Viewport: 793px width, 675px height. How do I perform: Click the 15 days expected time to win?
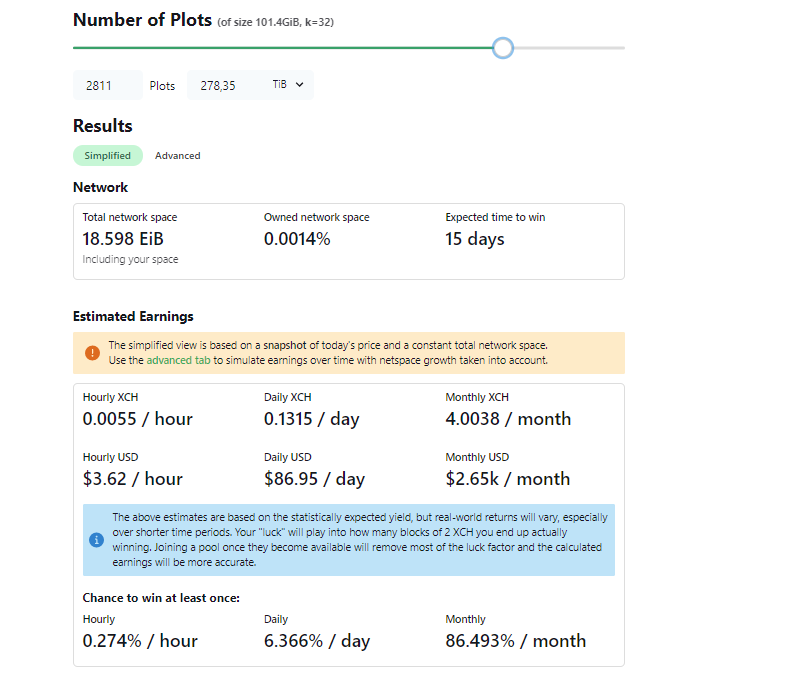[x=475, y=239]
